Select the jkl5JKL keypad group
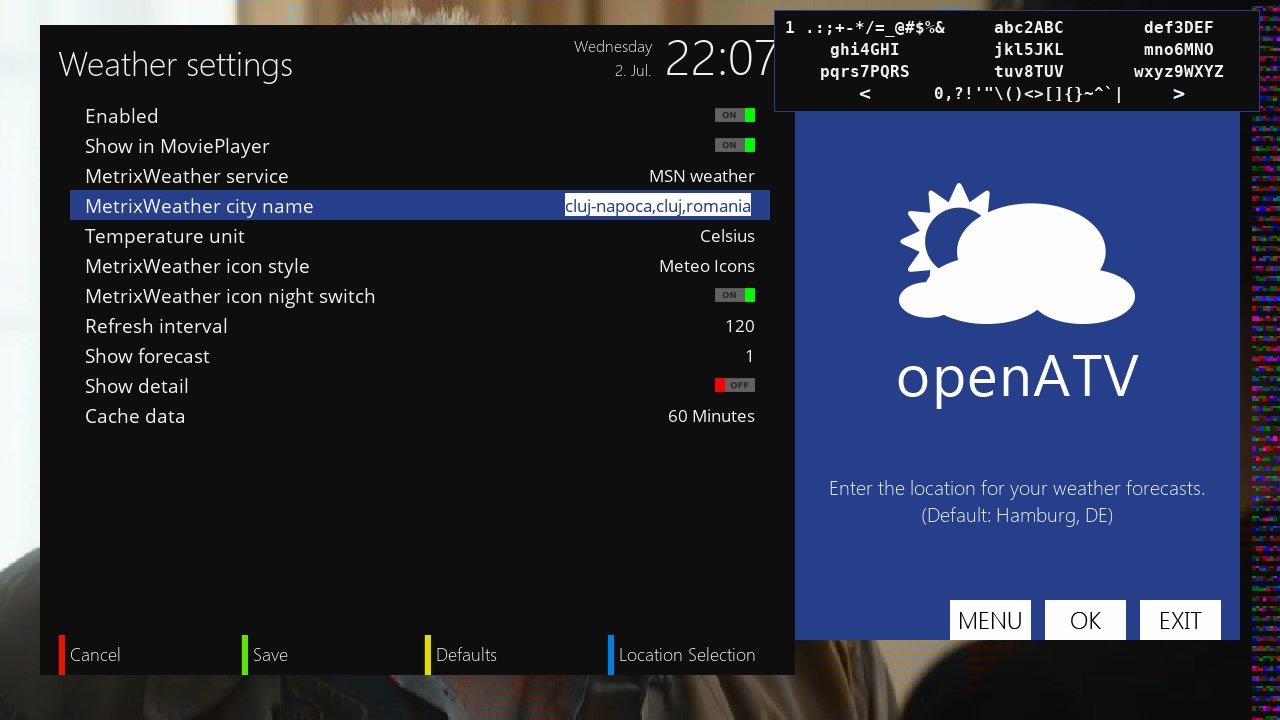1280x720 pixels. (x=1028, y=50)
